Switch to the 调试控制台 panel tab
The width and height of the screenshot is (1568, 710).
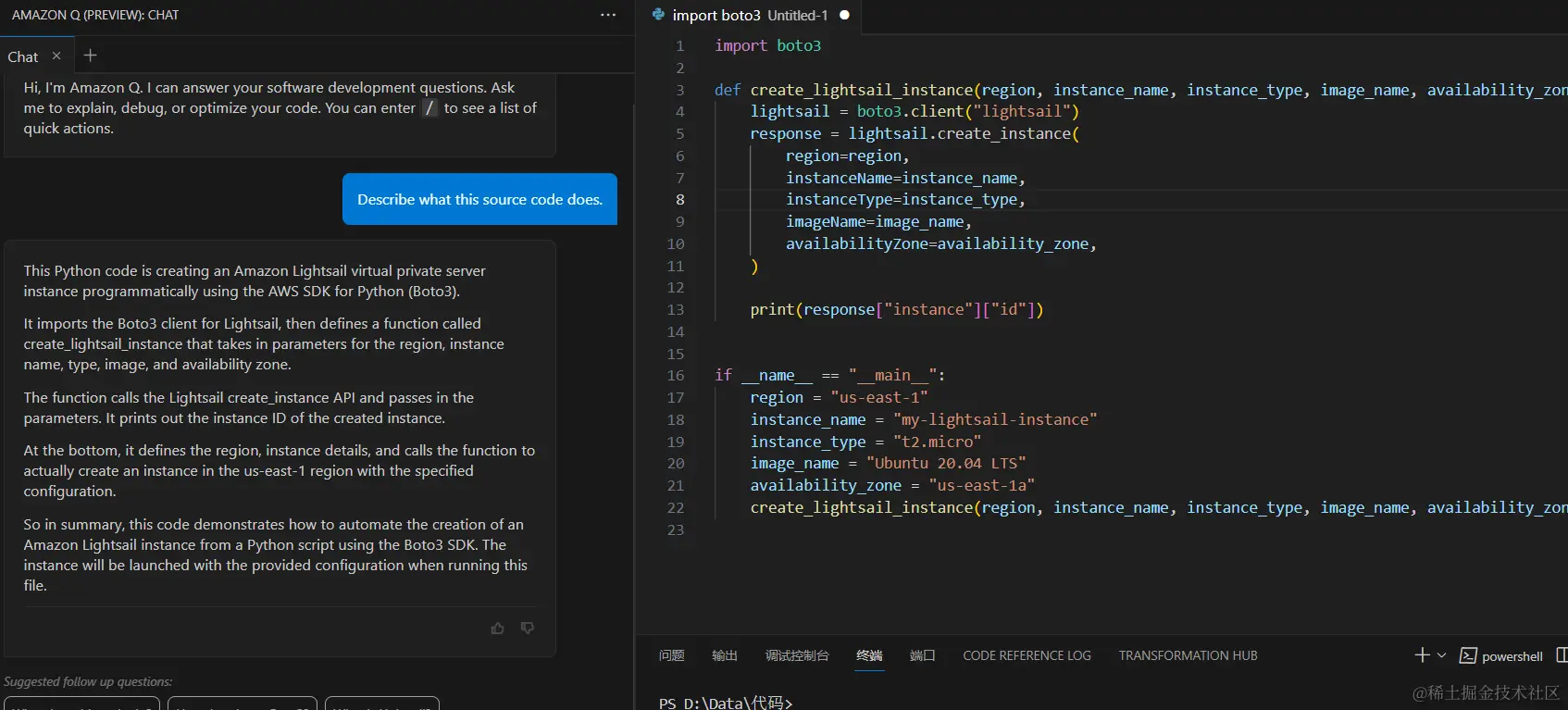[x=797, y=655]
